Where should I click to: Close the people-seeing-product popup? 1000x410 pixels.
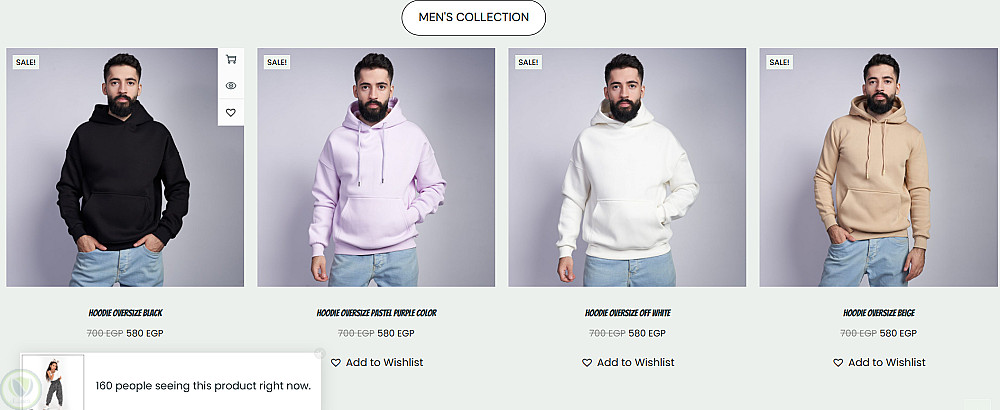pyautogui.click(x=320, y=353)
